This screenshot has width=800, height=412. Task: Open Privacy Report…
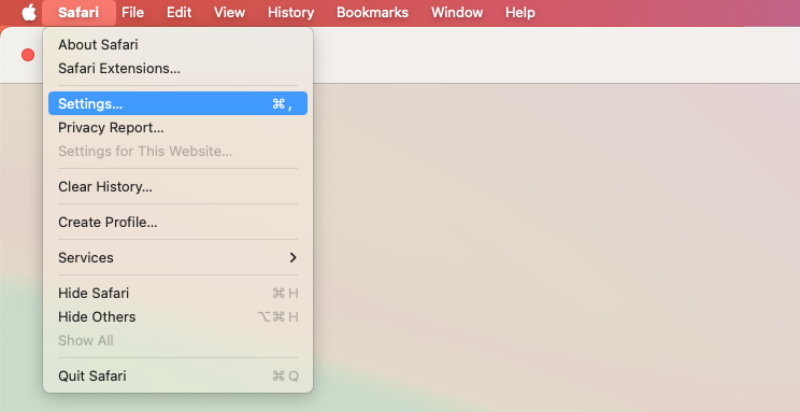[178, 127]
